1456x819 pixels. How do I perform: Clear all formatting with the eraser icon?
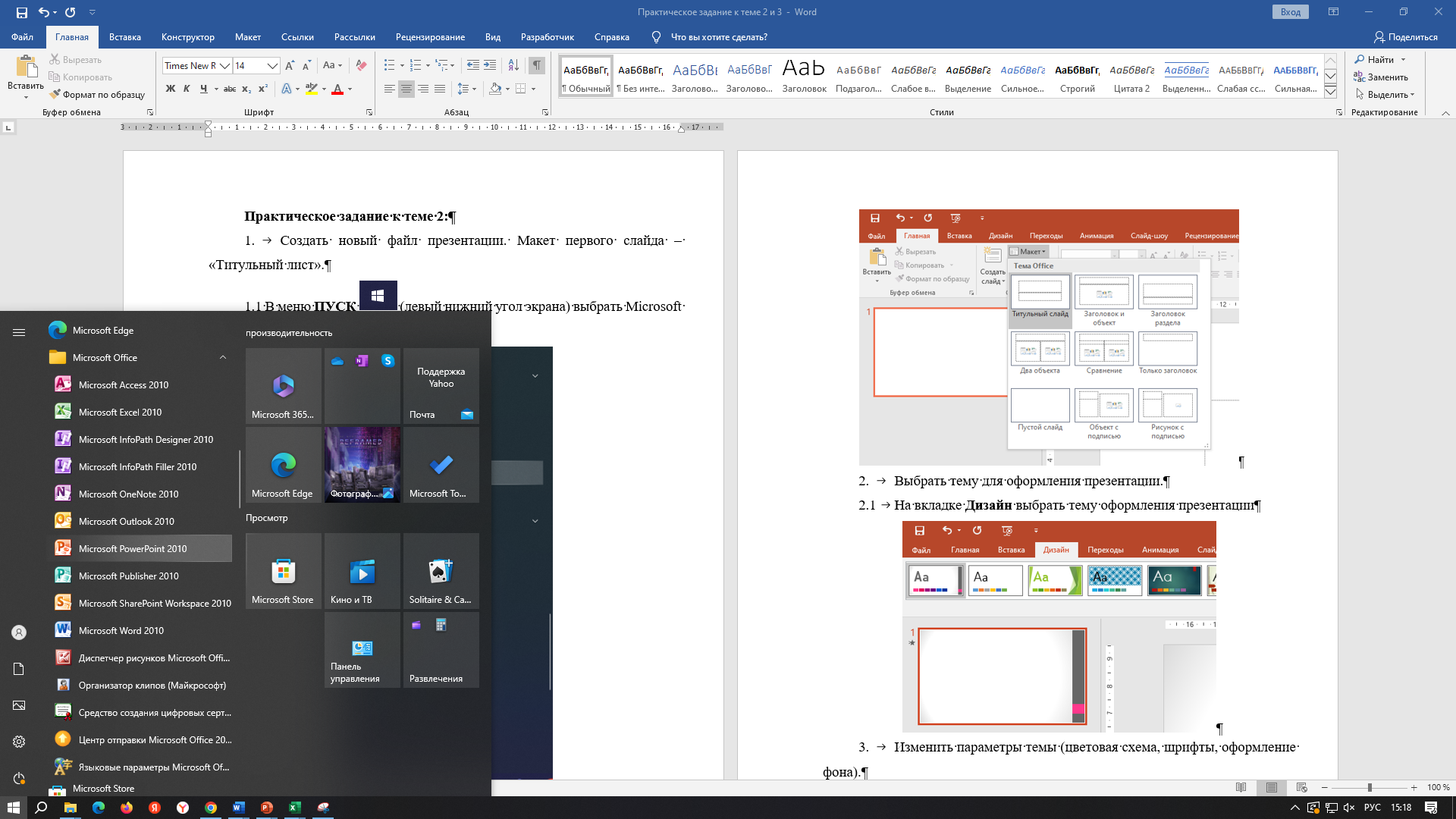click(x=362, y=66)
